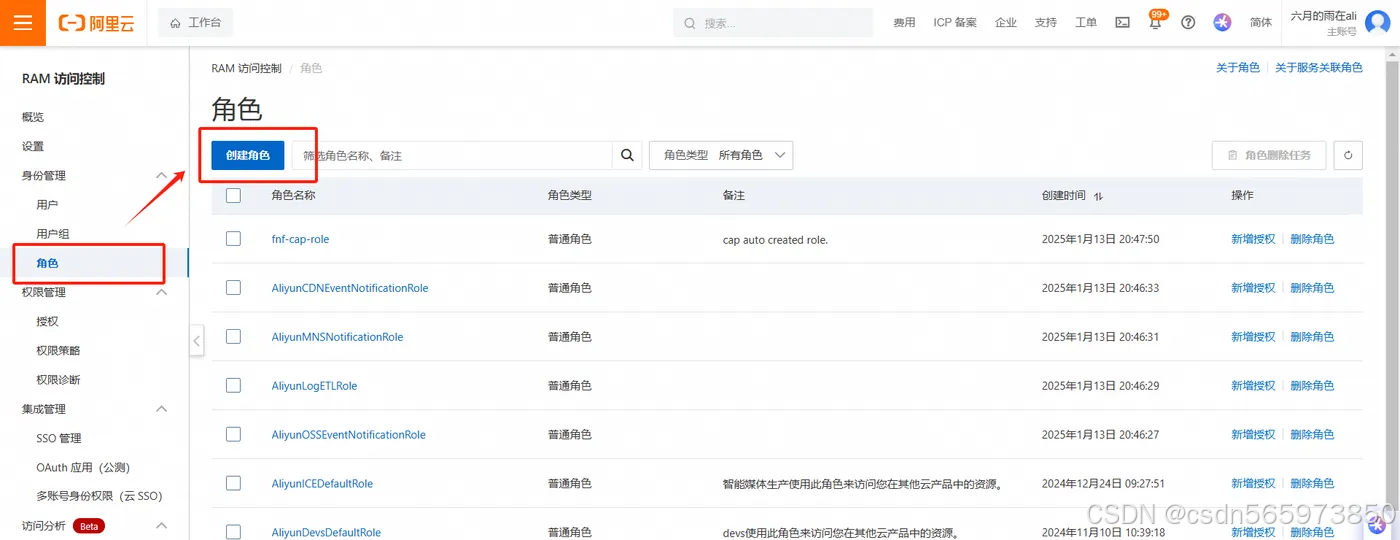Viewport: 1400px width, 540px height.
Task: Open the 支持 menu
Action: click(x=1046, y=22)
